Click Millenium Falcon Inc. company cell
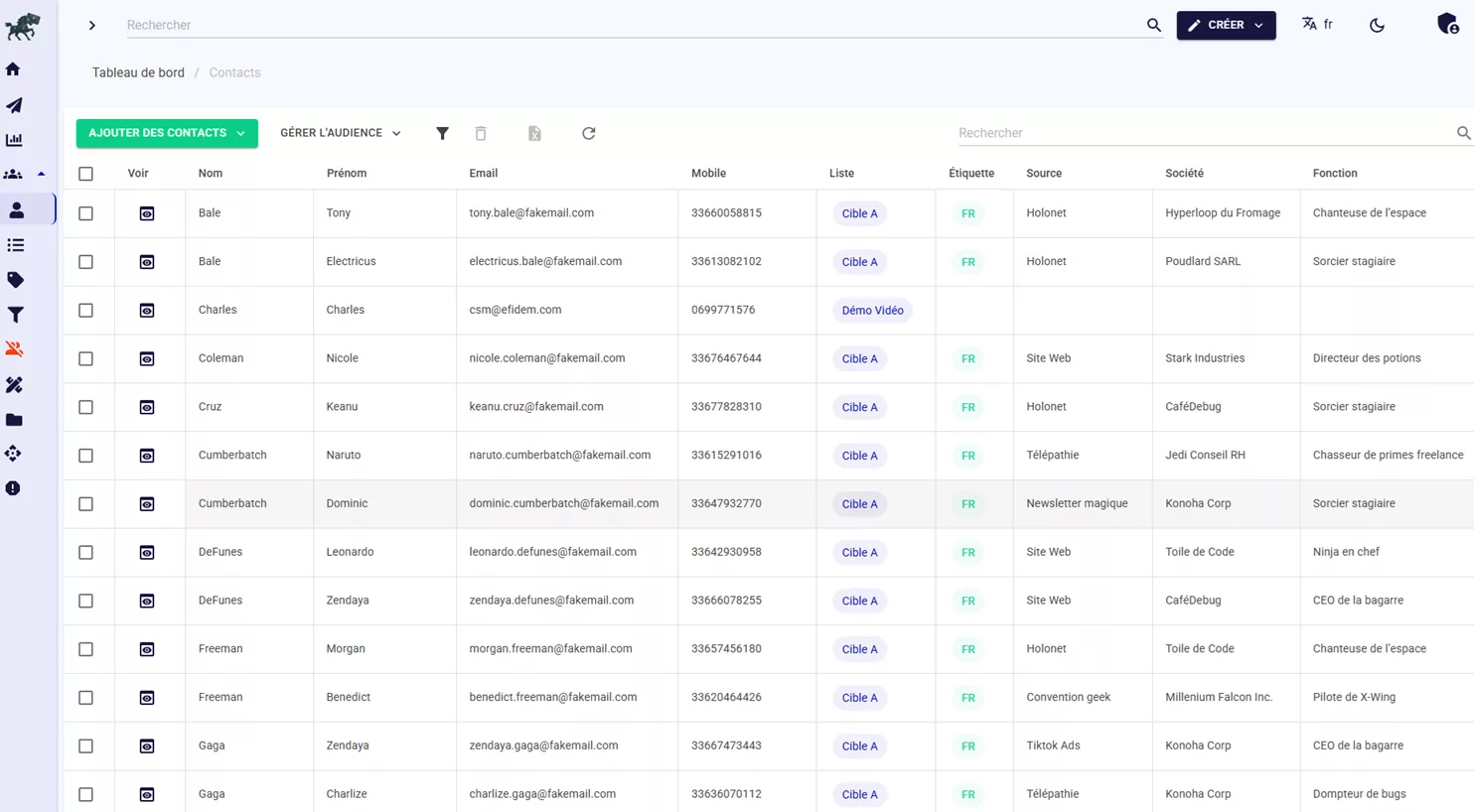The height and width of the screenshot is (812, 1474). [1219, 697]
